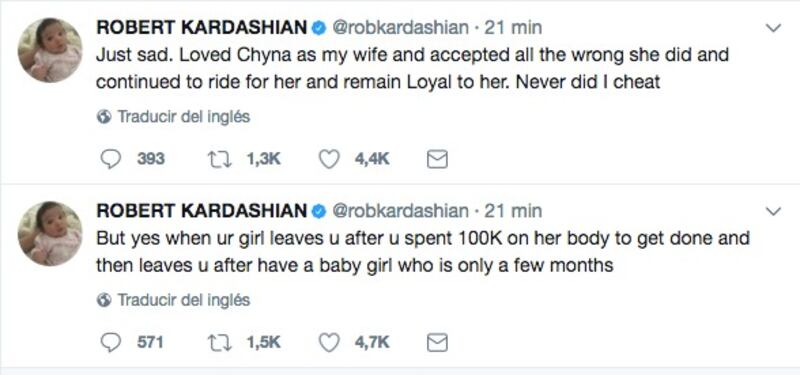Open second tweet's baby profile photo
The width and height of the screenshot is (800, 375).
(x=49, y=233)
